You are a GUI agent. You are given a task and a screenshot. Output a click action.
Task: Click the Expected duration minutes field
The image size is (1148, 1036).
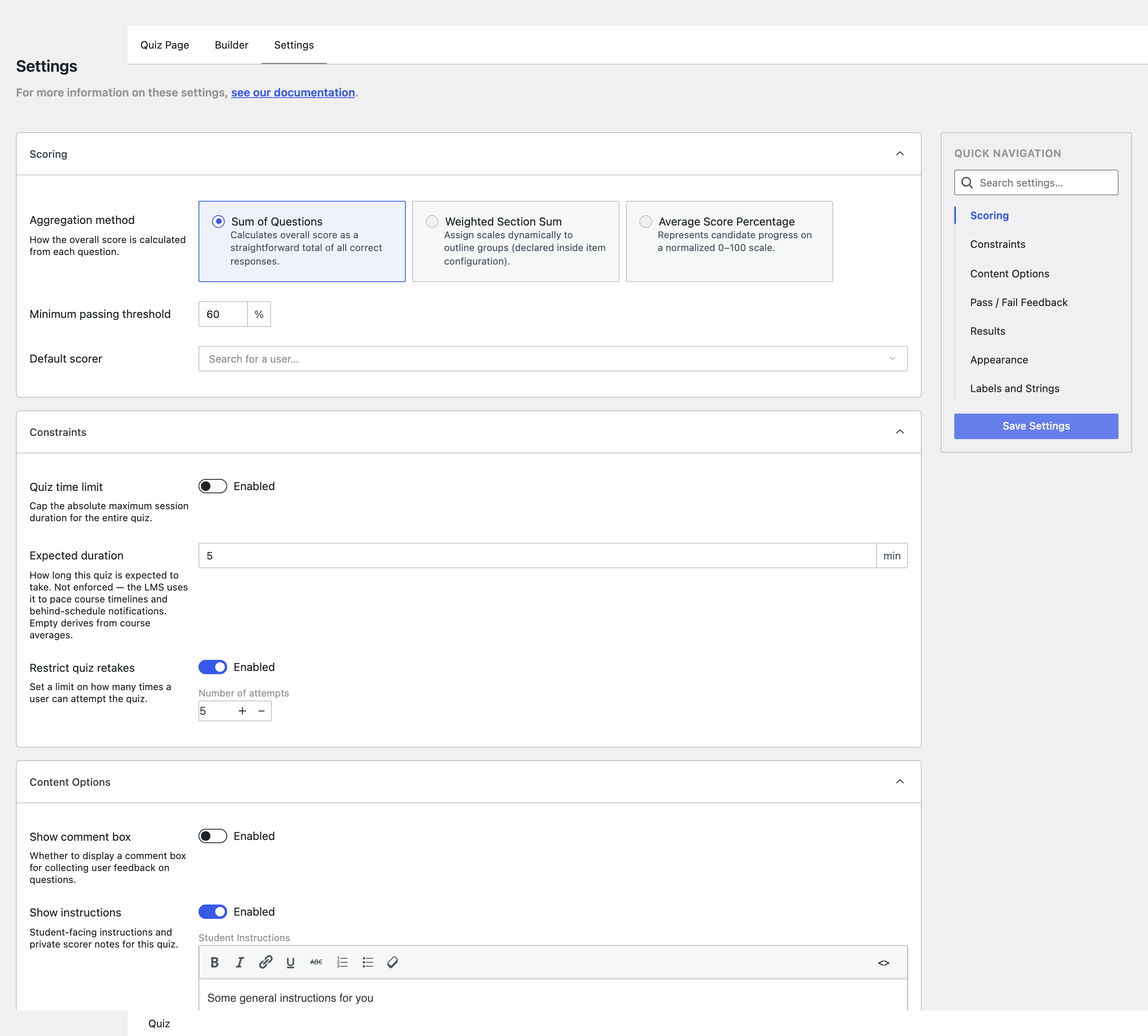(x=537, y=555)
